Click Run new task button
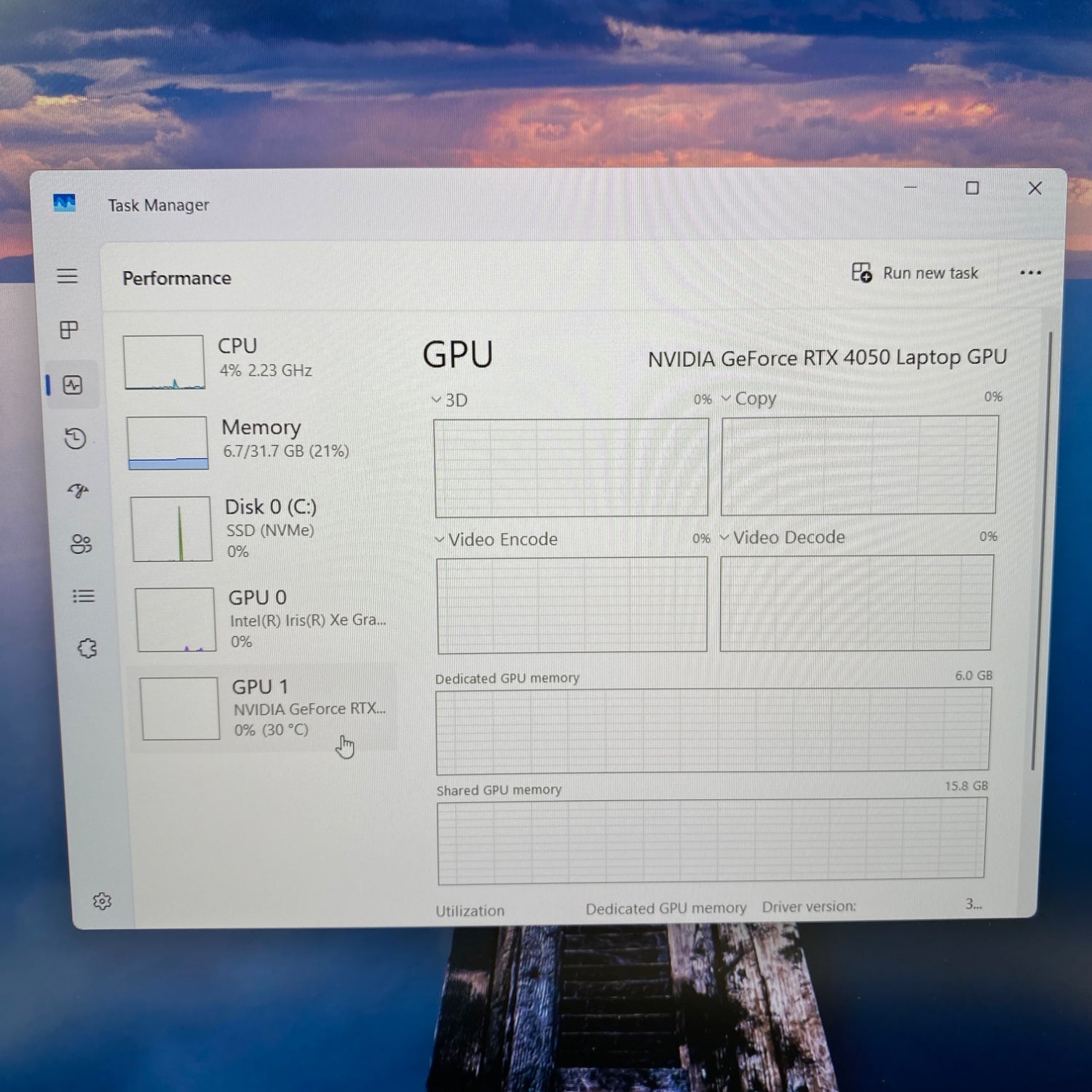The image size is (1092, 1092). pyautogui.click(x=915, y=273)
